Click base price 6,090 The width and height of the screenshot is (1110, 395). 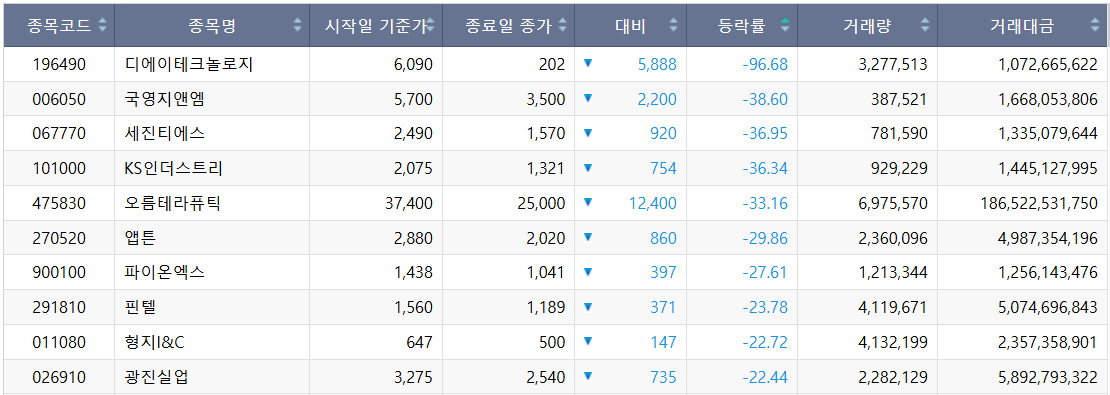413,64
